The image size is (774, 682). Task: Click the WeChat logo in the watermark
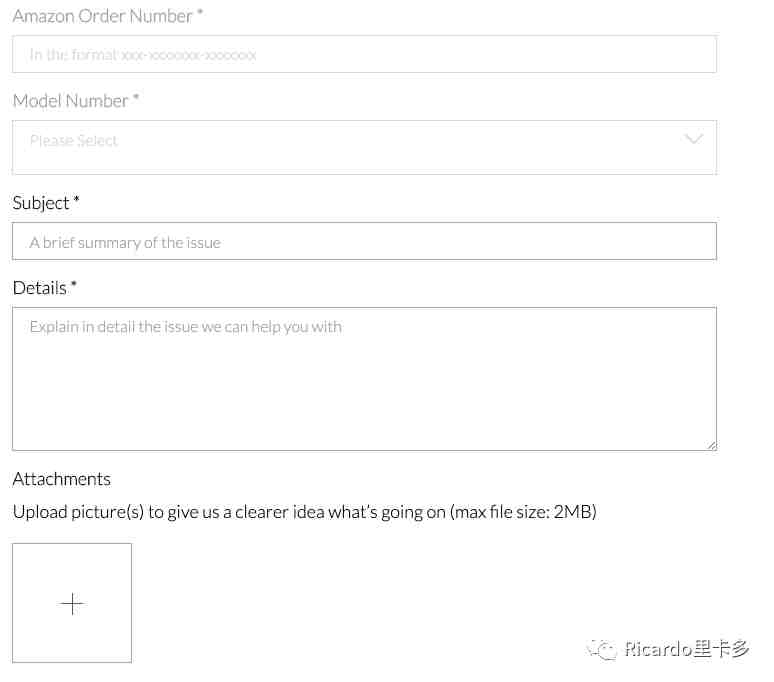(x=602, y=649)
